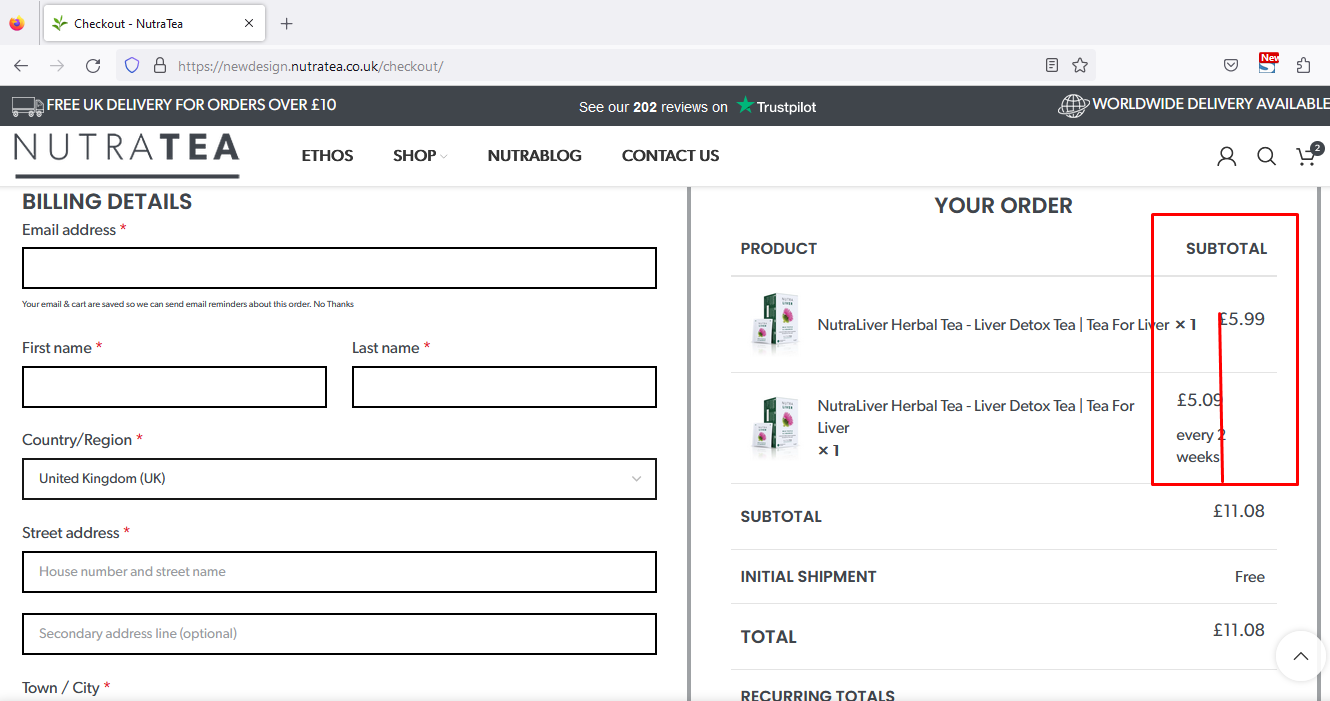This screenshot has height=701, width=1330.
Task: Click the Email address field
Action: [x=339, y=268]
